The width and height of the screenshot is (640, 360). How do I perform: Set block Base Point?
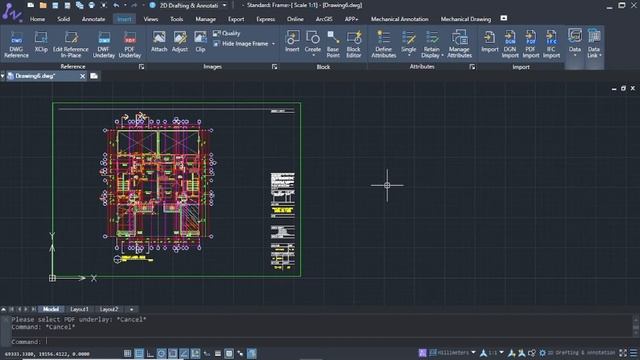tap(333, 44)
